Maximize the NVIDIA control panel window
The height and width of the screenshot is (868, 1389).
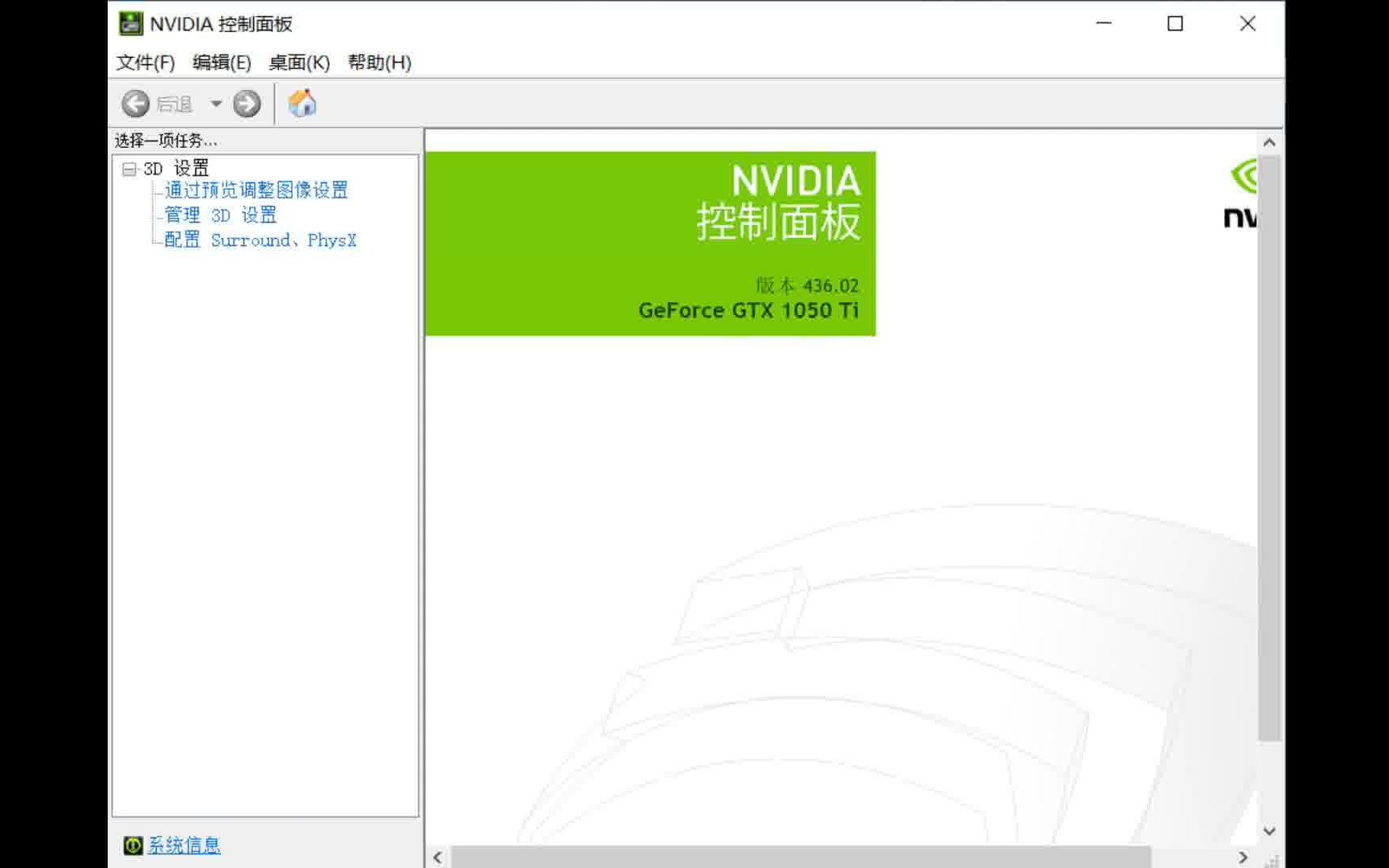click(1175, 23)
